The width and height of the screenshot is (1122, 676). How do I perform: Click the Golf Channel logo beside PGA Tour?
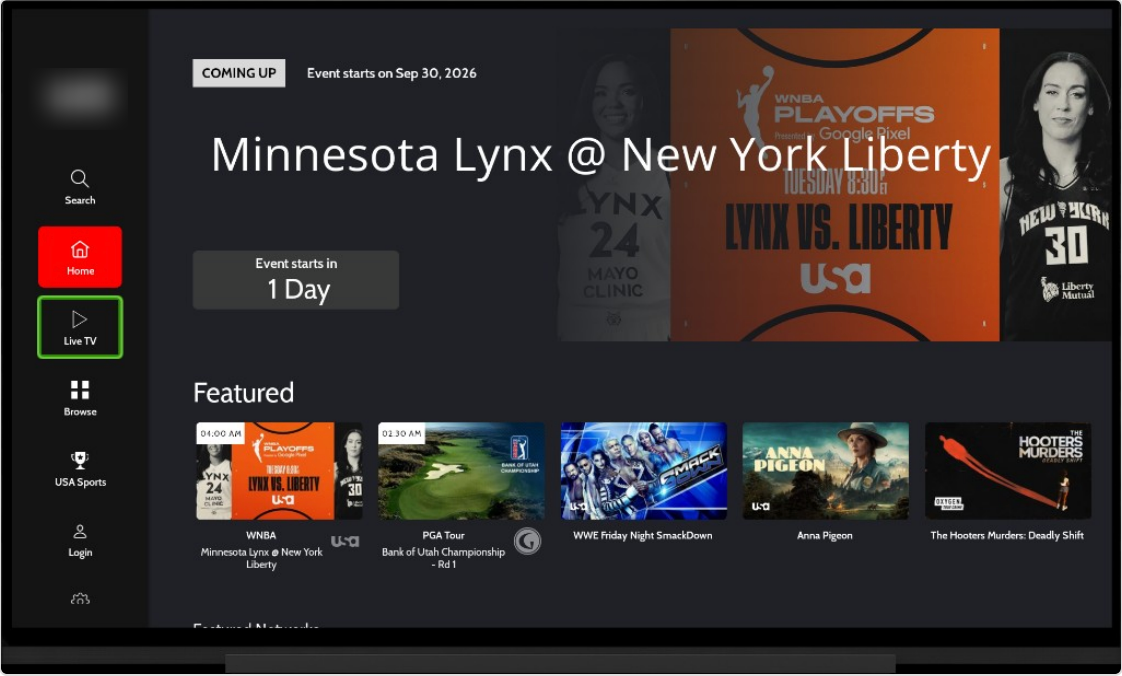pos(527,542)
